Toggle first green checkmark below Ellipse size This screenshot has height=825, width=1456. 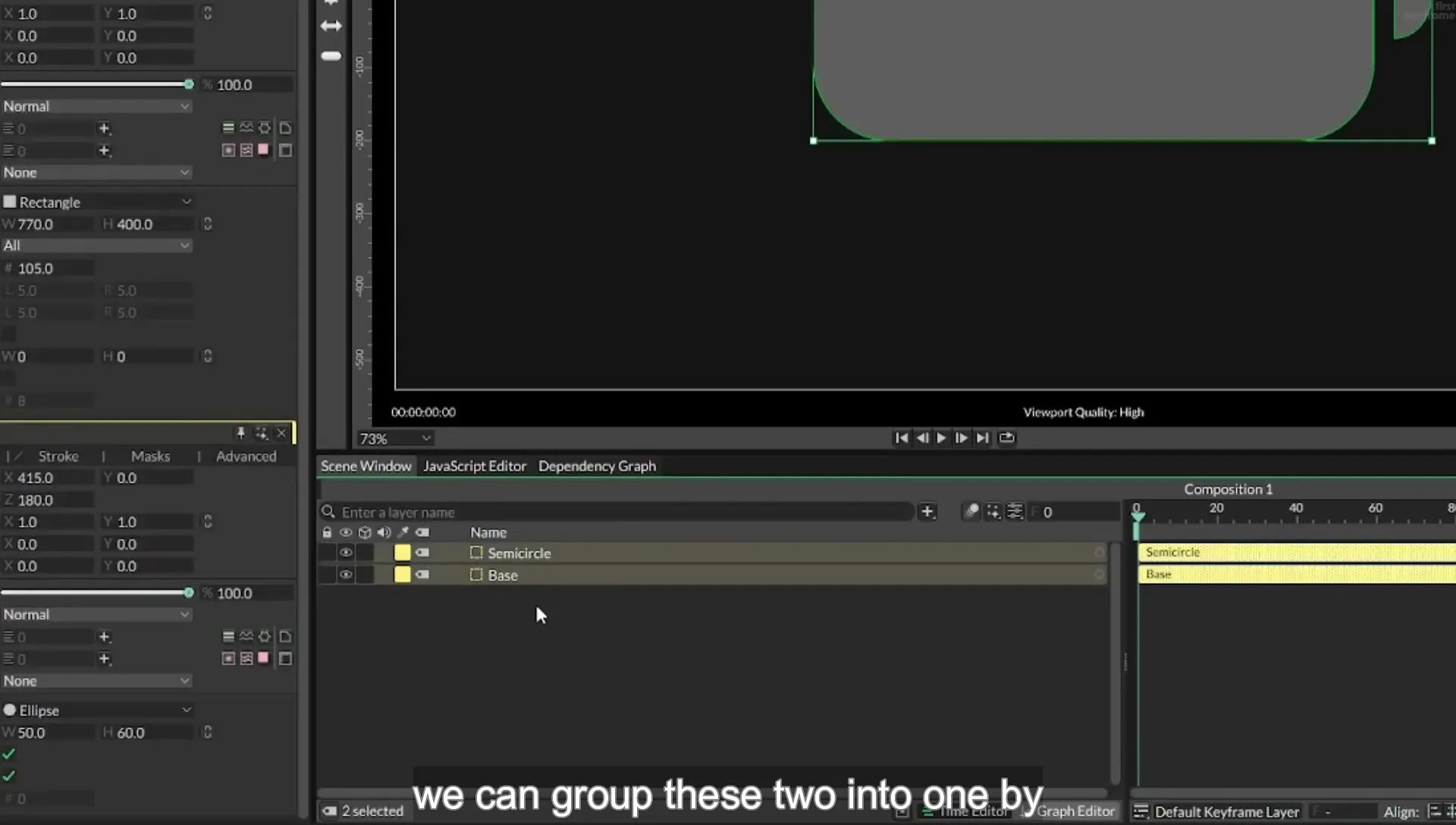point(9,754)
